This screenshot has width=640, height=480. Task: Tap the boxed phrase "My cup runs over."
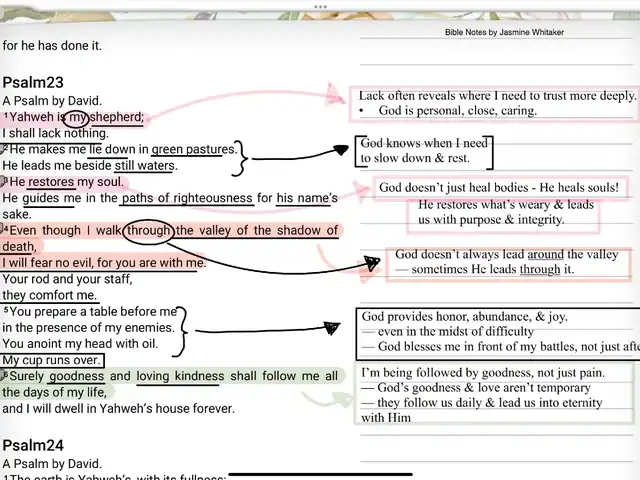tap(52, 360)
